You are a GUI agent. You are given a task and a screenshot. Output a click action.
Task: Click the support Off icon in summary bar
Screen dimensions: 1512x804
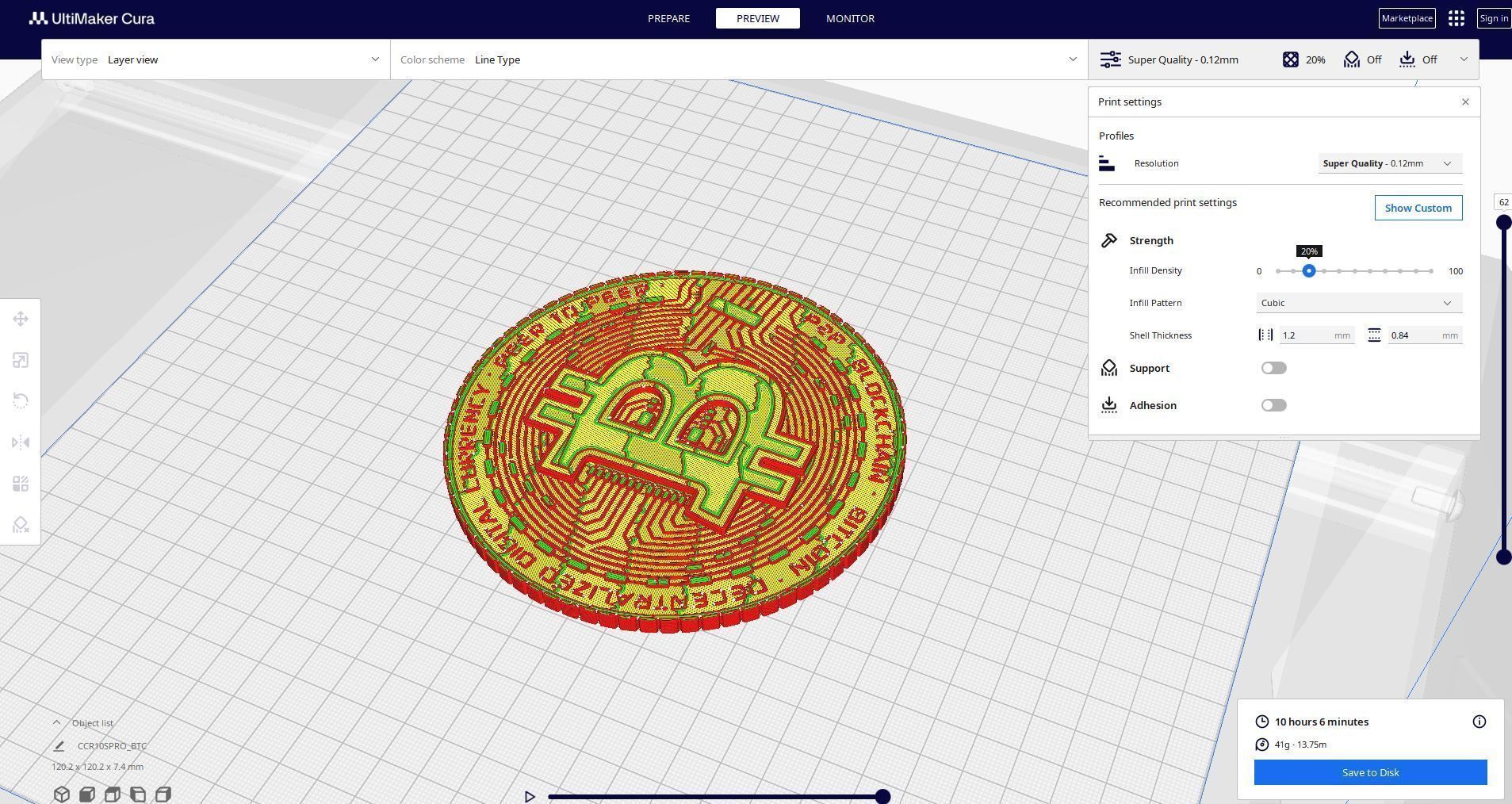click(x=1352, y=59)
